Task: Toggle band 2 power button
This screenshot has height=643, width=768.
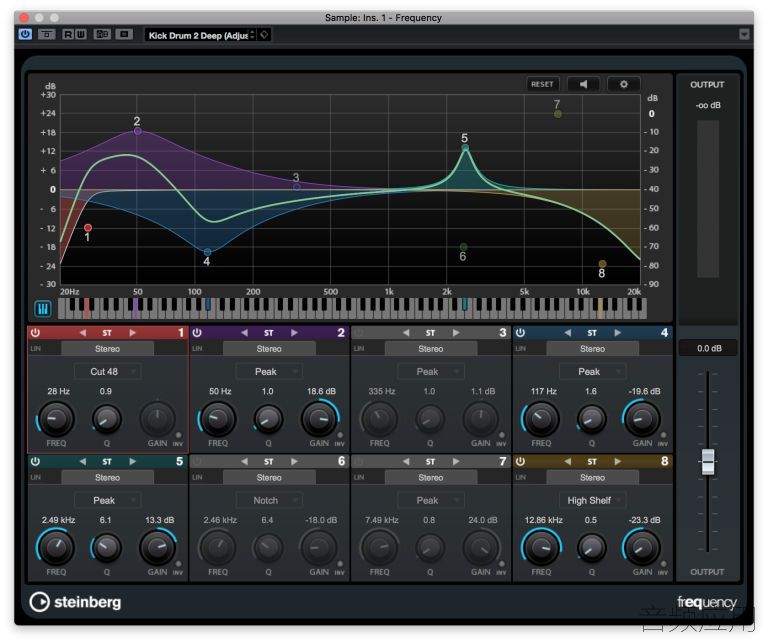Action: coord(197,333)
